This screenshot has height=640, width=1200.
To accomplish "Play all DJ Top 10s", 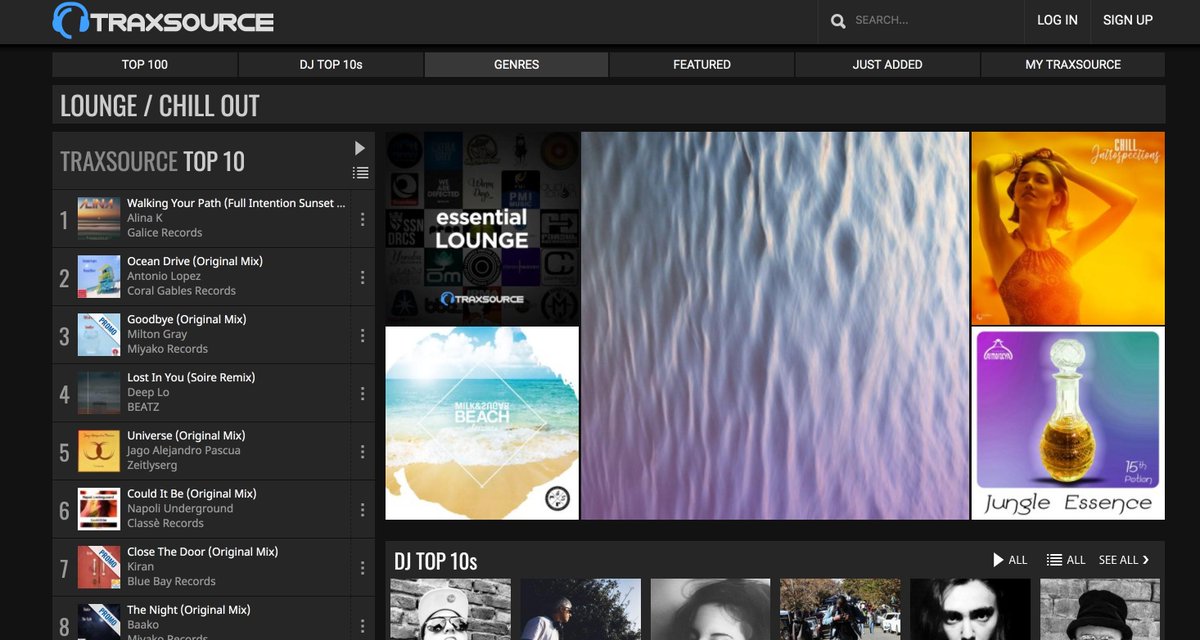I will click(1010, 560).
